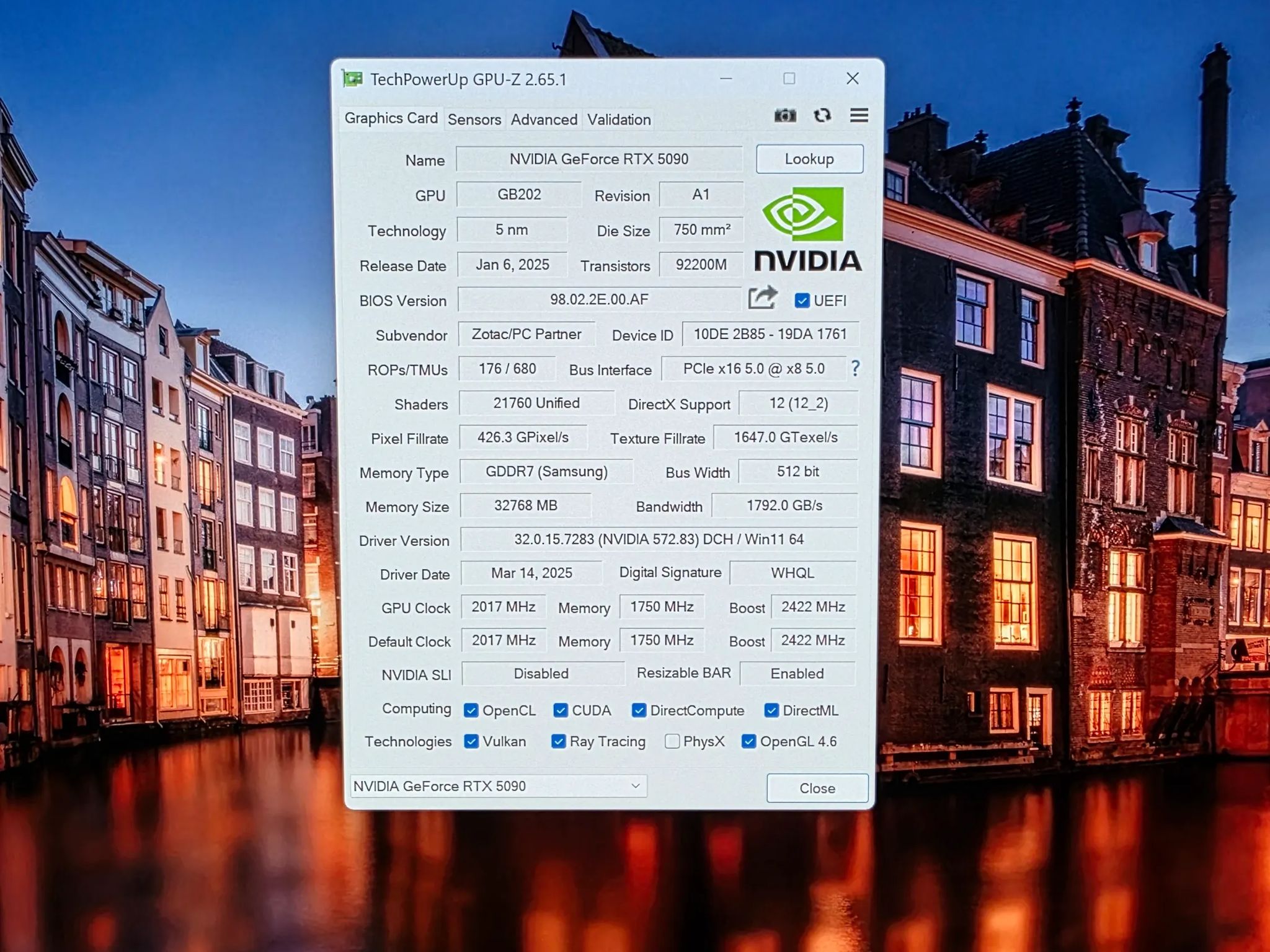Toggle the Vulkan checkbox
Screen dimensions: 1270x952
coord(471,741)
